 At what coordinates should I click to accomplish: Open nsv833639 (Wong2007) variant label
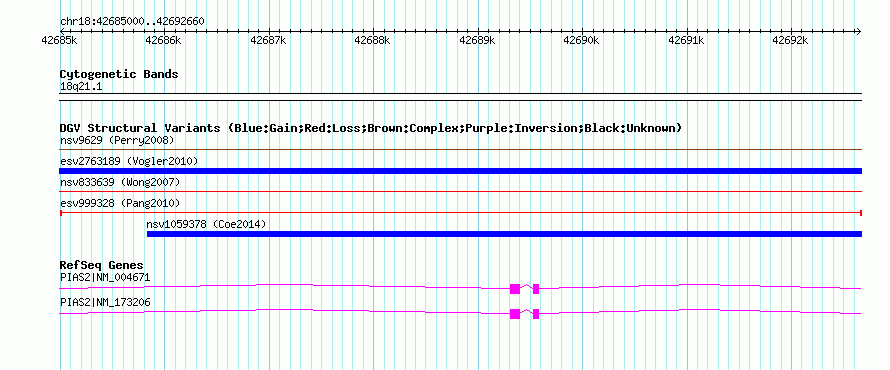point(120,182)
